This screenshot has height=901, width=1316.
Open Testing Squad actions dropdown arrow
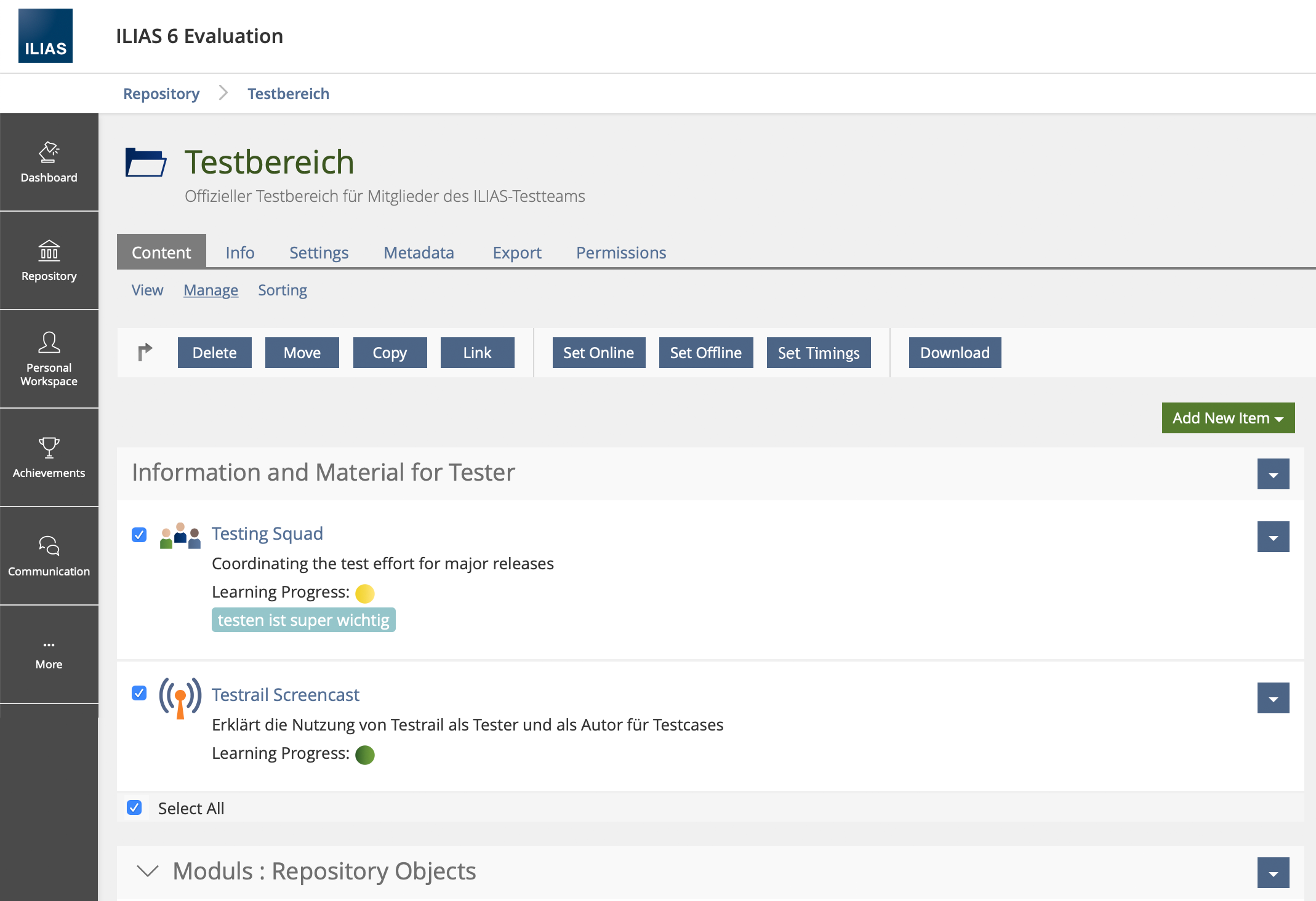[1273, 537]
